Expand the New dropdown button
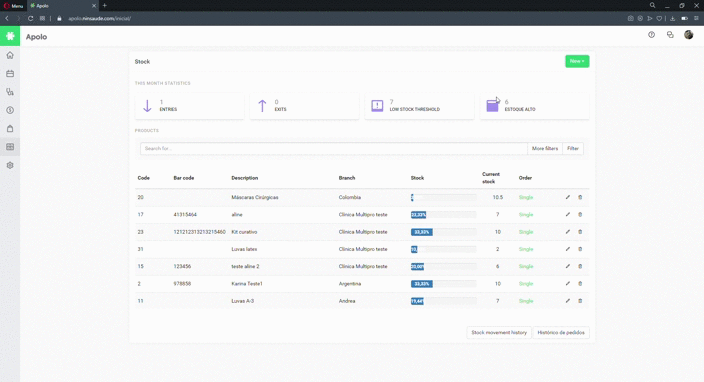 coord(577,61)
